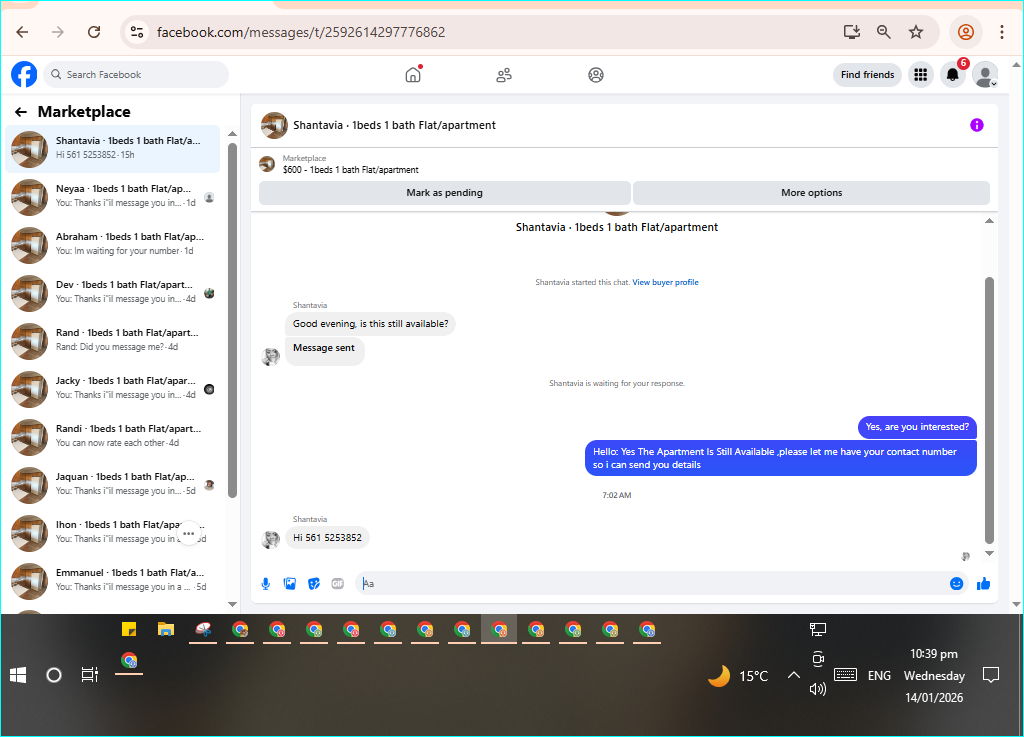This screenshot has height=737, width=1024.
Task: Click conversation list scroll up arrow
Action: 232,134
